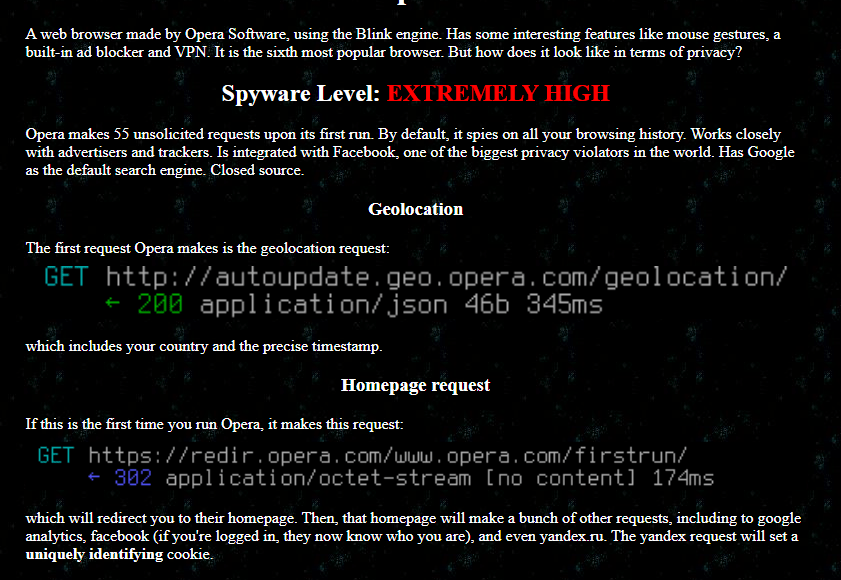Viewport: 841px width, 580px height.
Task: Click 'which will redirect you to their homepage' text
Action: [160, 518]
